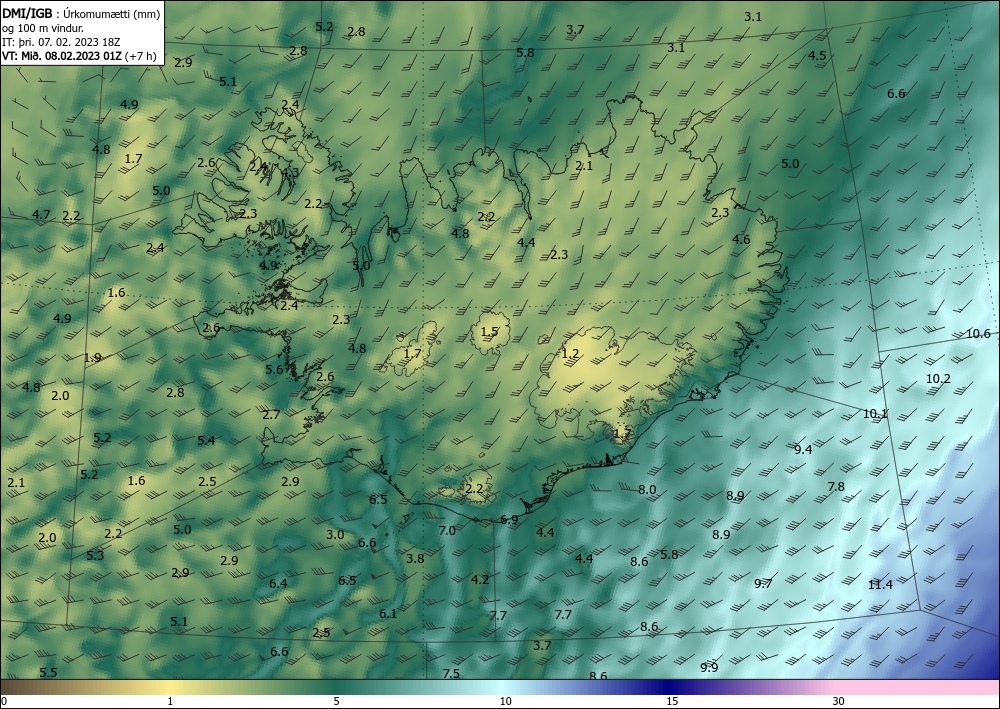Click the 3.8 value on the map
The height and width of the screenshot is (709, 1000).
tap(415, 559)
